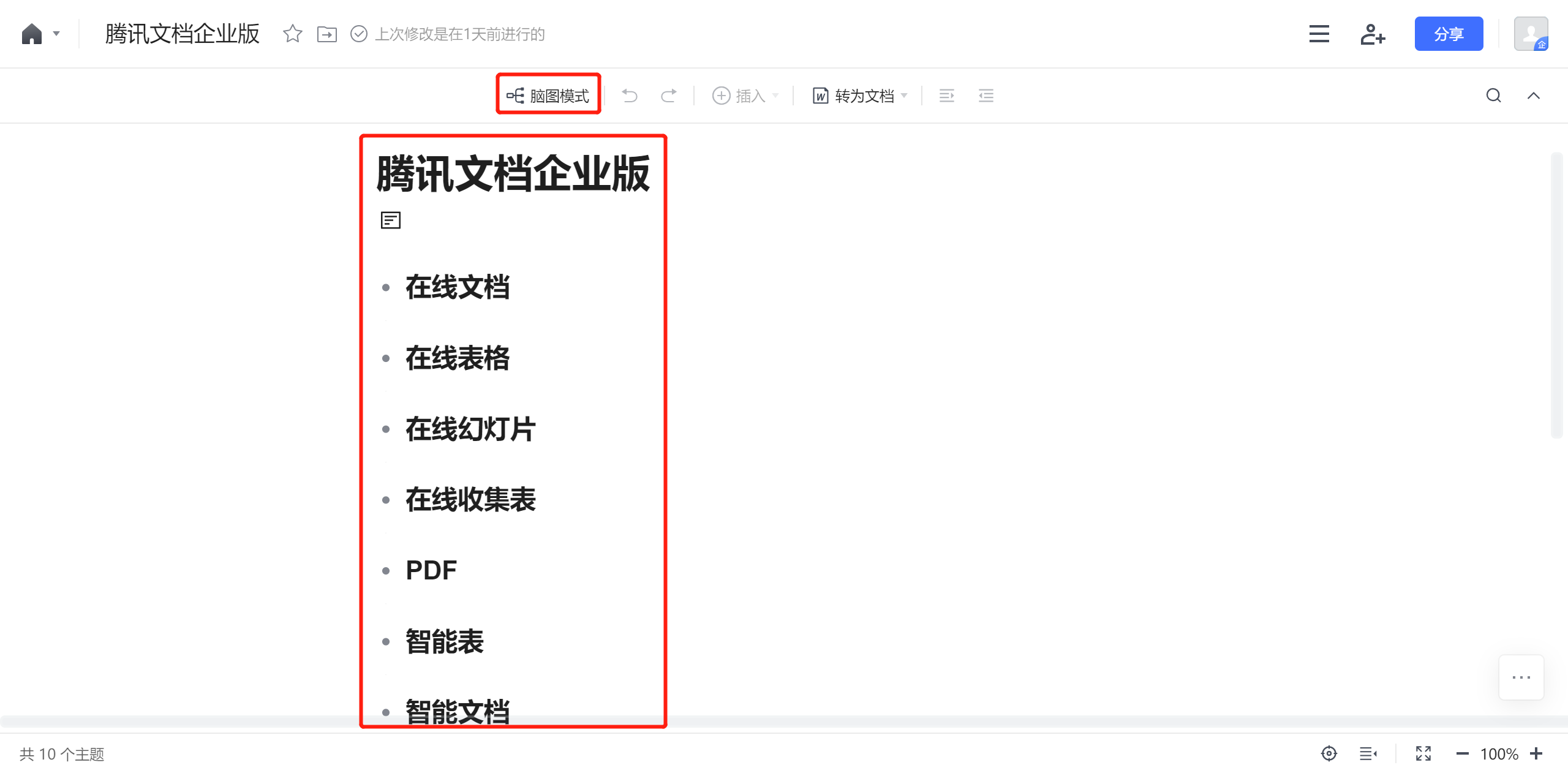Toggle the outline panel icon in status bar
This screenshot has height=773, width=1568.
1368,753
